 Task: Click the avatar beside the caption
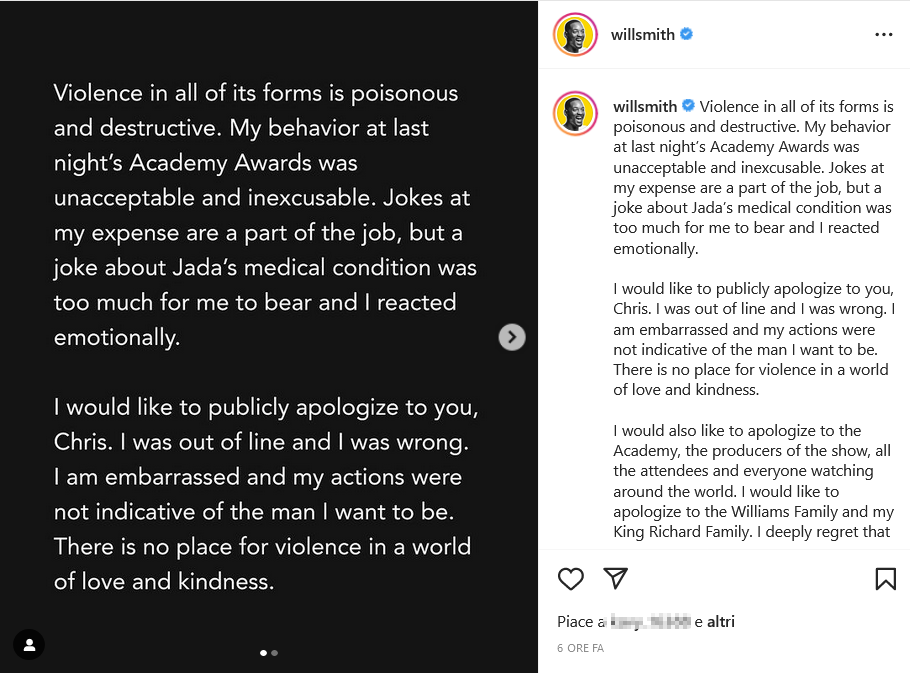coord(574,113)
